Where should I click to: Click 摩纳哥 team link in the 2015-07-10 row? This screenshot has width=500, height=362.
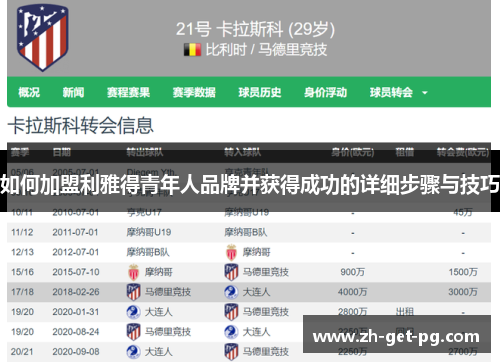(158, 272)
